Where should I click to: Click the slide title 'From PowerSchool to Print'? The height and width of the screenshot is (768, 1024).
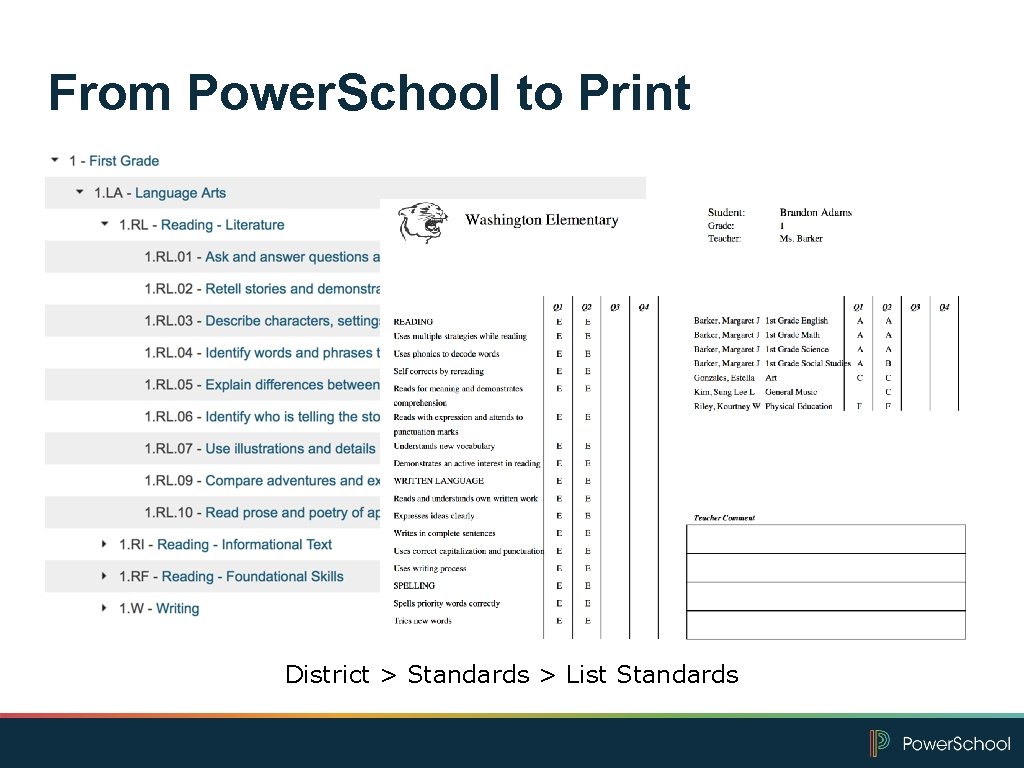[368, 93]
